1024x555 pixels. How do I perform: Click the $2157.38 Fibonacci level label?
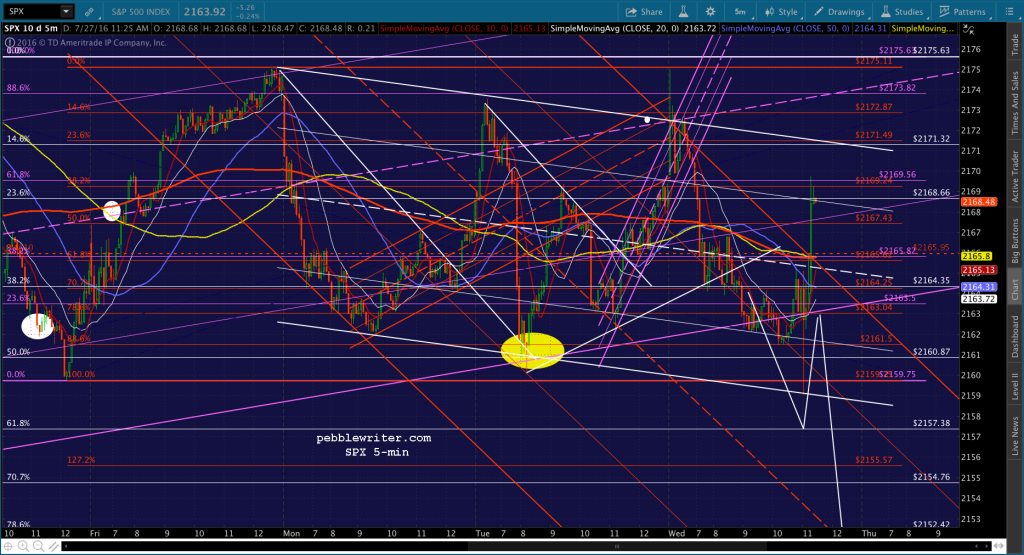(931, 423)
